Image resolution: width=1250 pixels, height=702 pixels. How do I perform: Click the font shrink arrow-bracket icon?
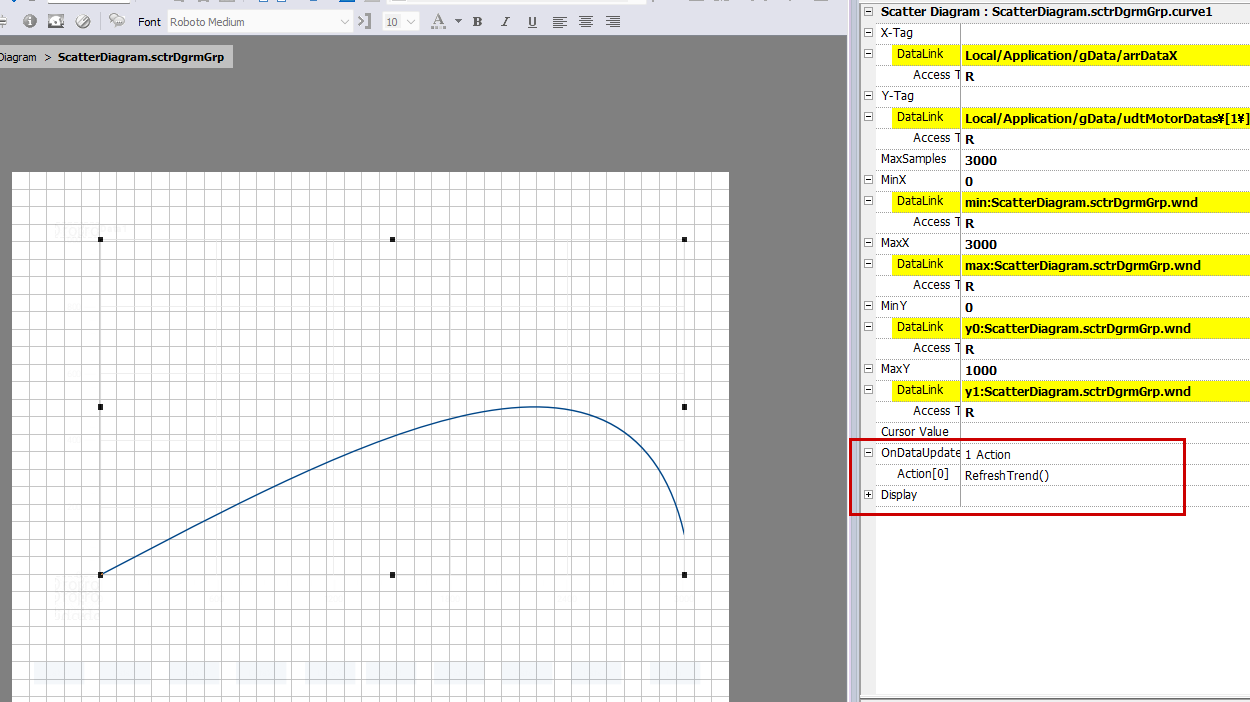click(365, 21)
